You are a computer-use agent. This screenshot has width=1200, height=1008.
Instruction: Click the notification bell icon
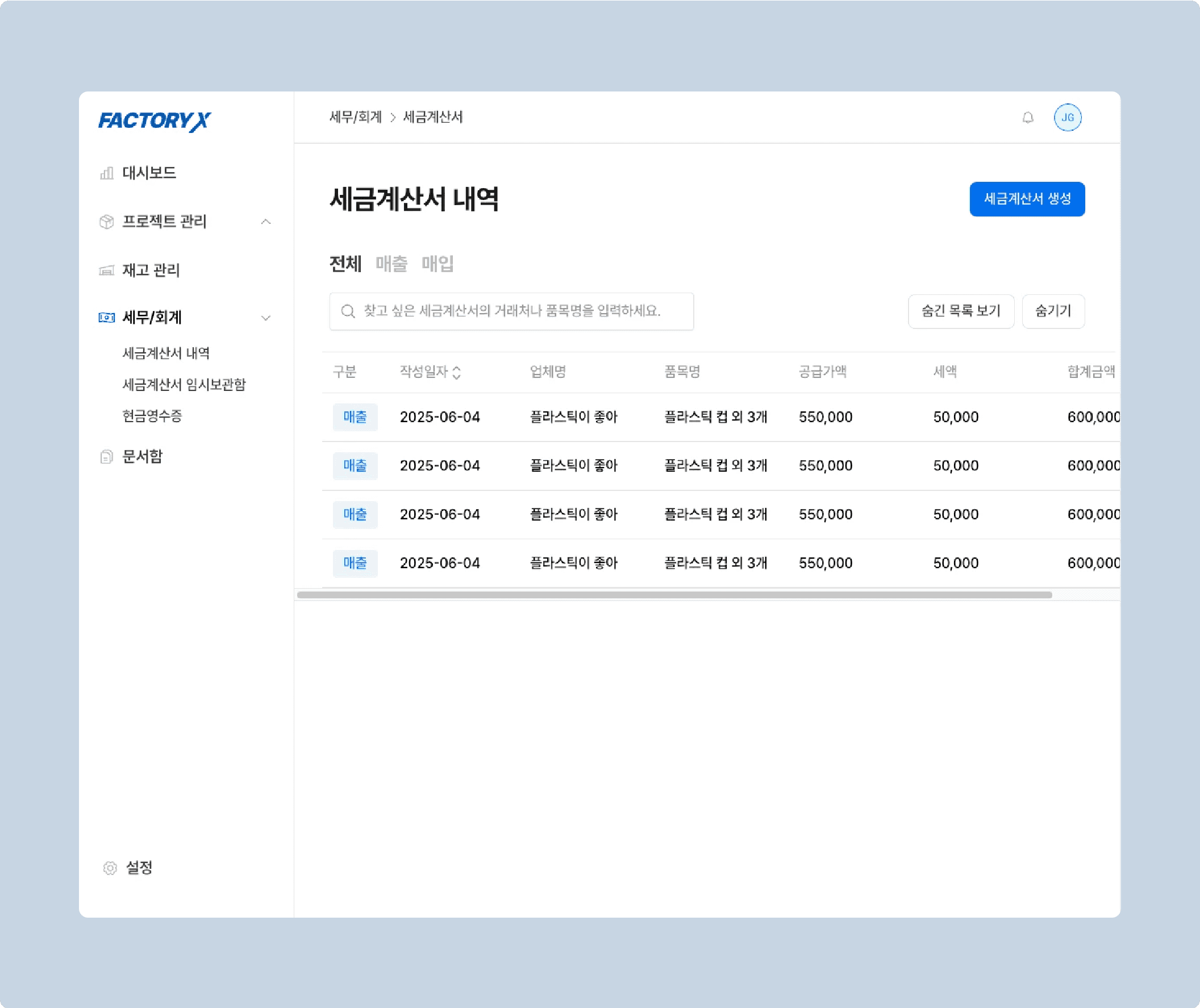(x=1027, y=118)
